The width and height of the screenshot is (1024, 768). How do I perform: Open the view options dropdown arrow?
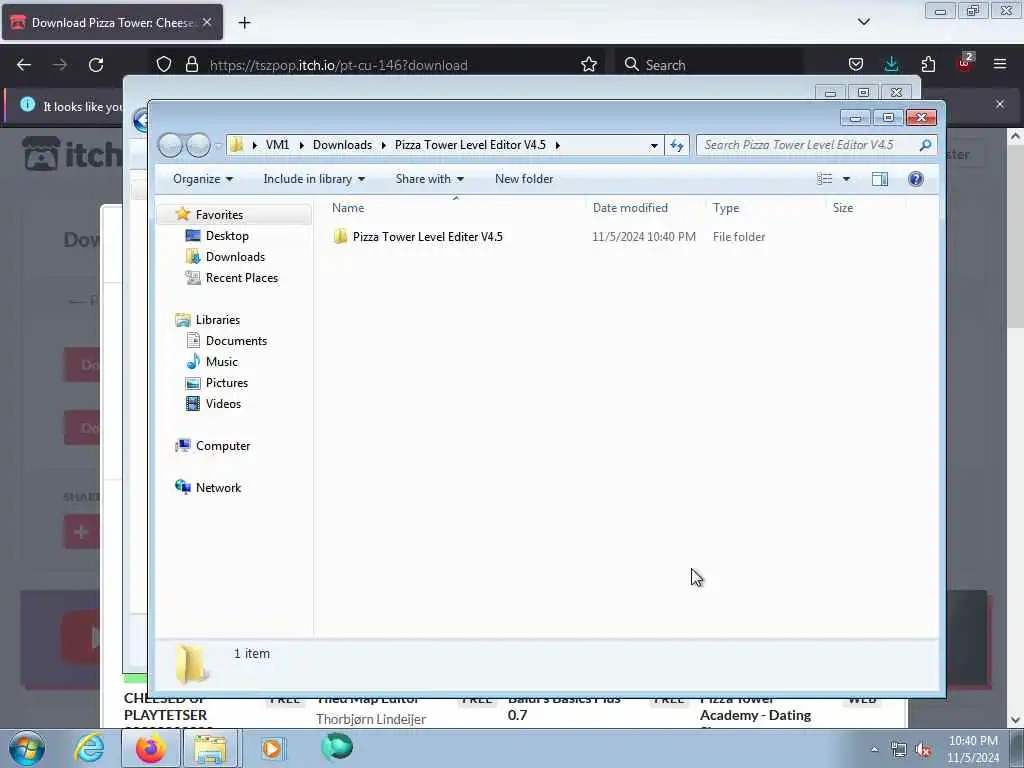[x=846, y=179]
